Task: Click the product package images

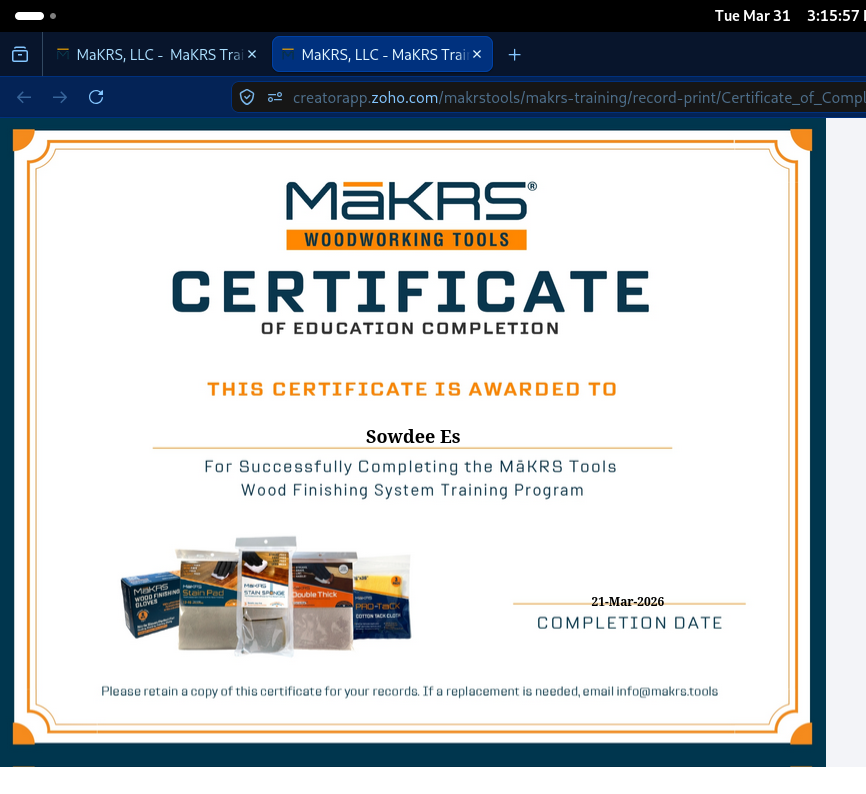Action: (266, 595)
